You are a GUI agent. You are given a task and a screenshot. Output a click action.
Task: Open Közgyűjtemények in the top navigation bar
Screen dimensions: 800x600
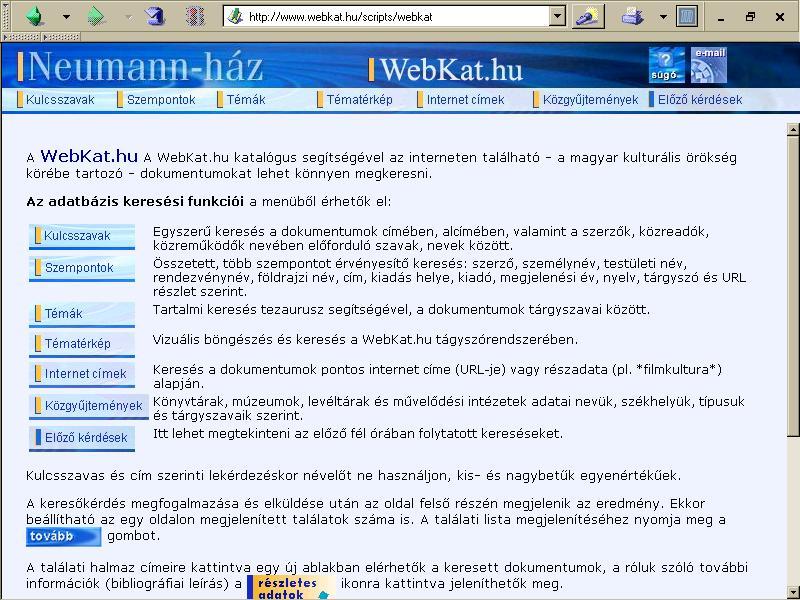pyautogui.click(x=586, y=99)
